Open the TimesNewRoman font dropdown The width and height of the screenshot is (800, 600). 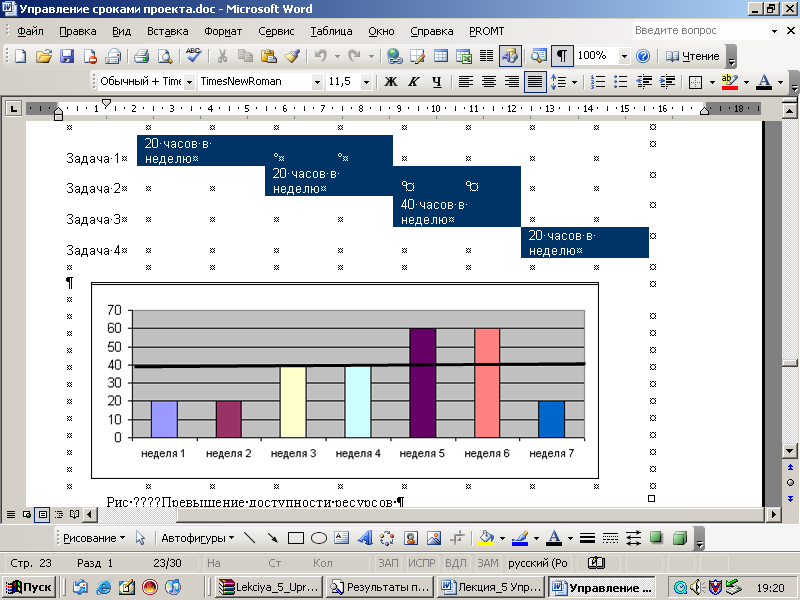[317, 82]
